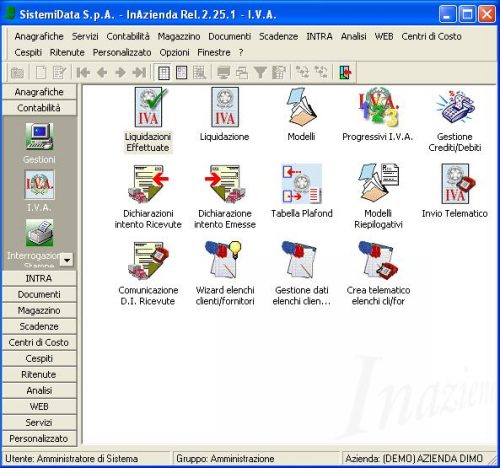Launch Wizard elenchi clienti/fornitori
The image size is (500, 468).
[x=223, y=260]
